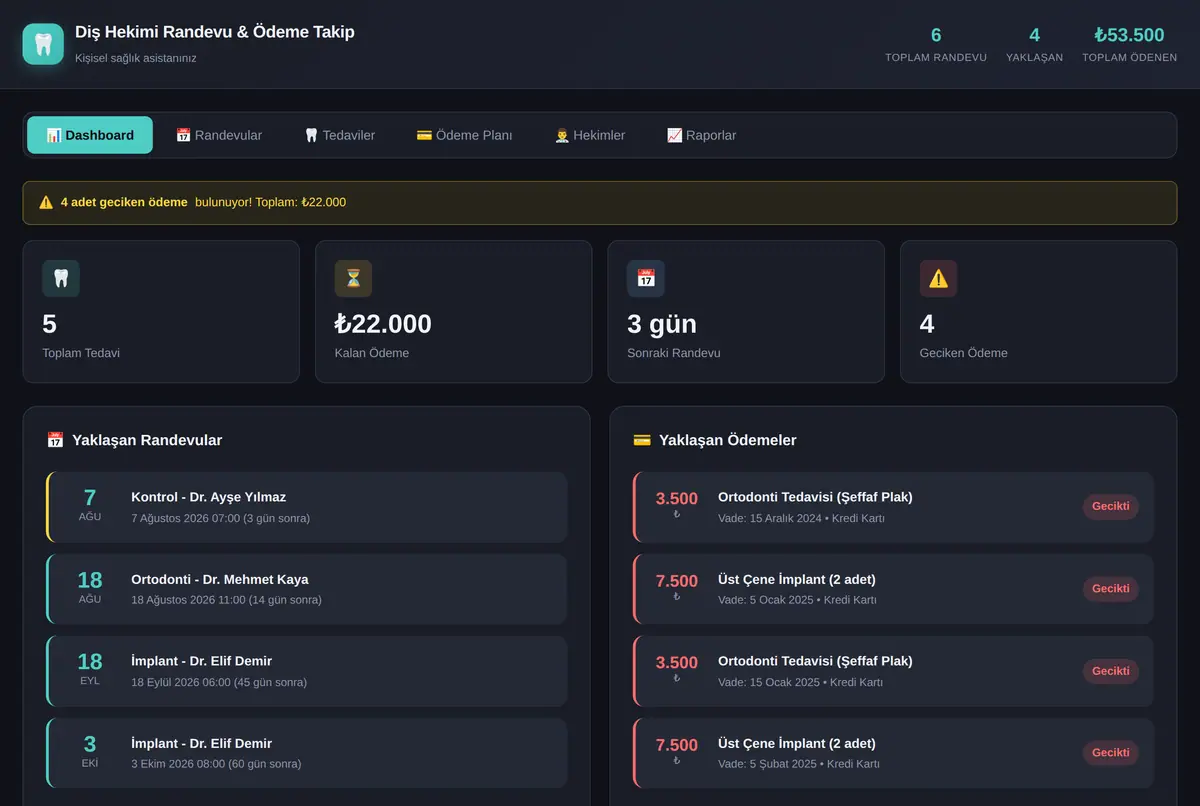Image resolution: width=1200 pixels, height=806 pixels.
Task: Open the Dashboard tab
Action: click(x=90, y=135)
